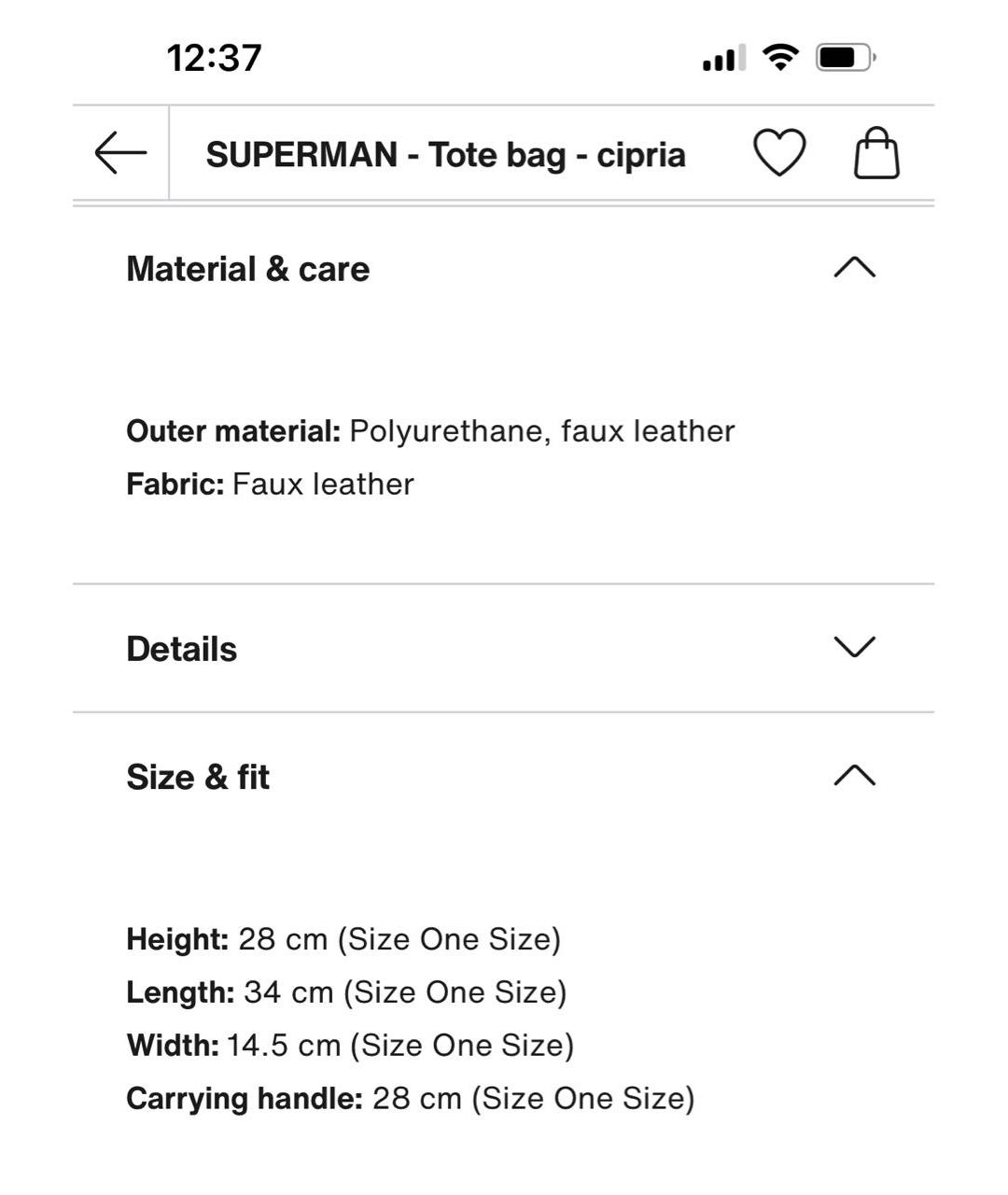This screenshot has width=1008, height=1195.
Task: Click the Length 34 cm entry
Action: (x=346, y=992)
